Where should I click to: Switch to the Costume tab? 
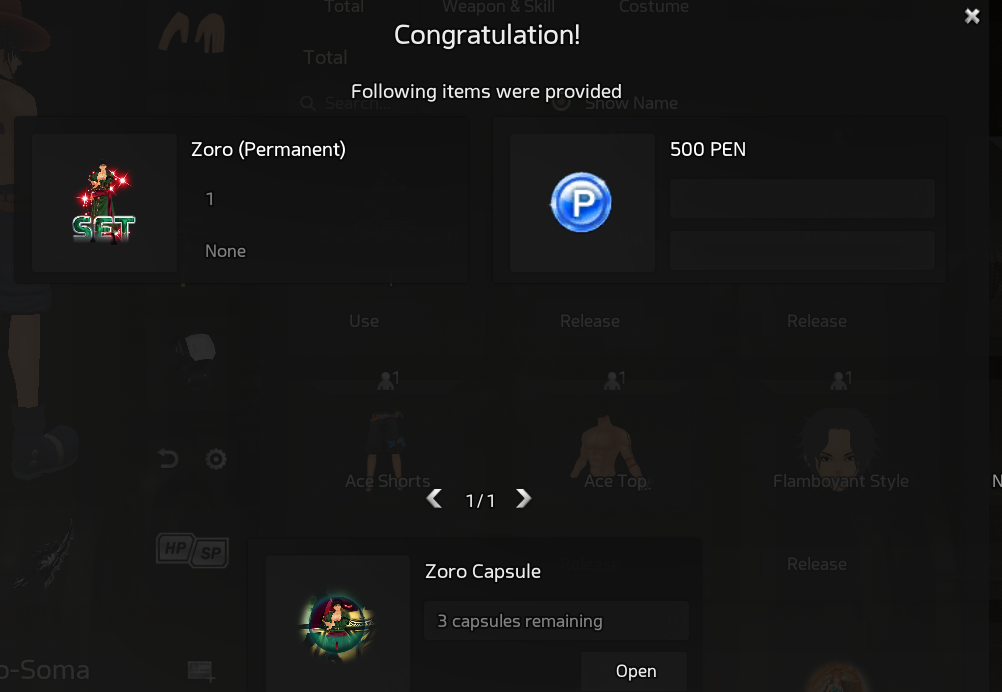(x=653, y=7)
